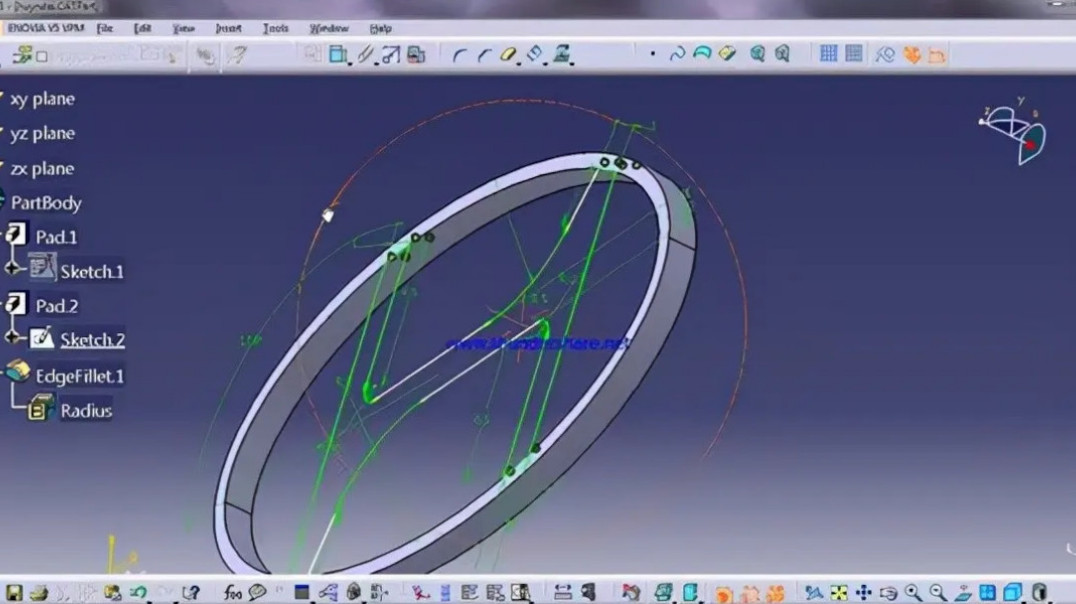This screenshot has height=604, width=1076.
Task: Open the Formula f(x) tool
Action: (233, 592)
